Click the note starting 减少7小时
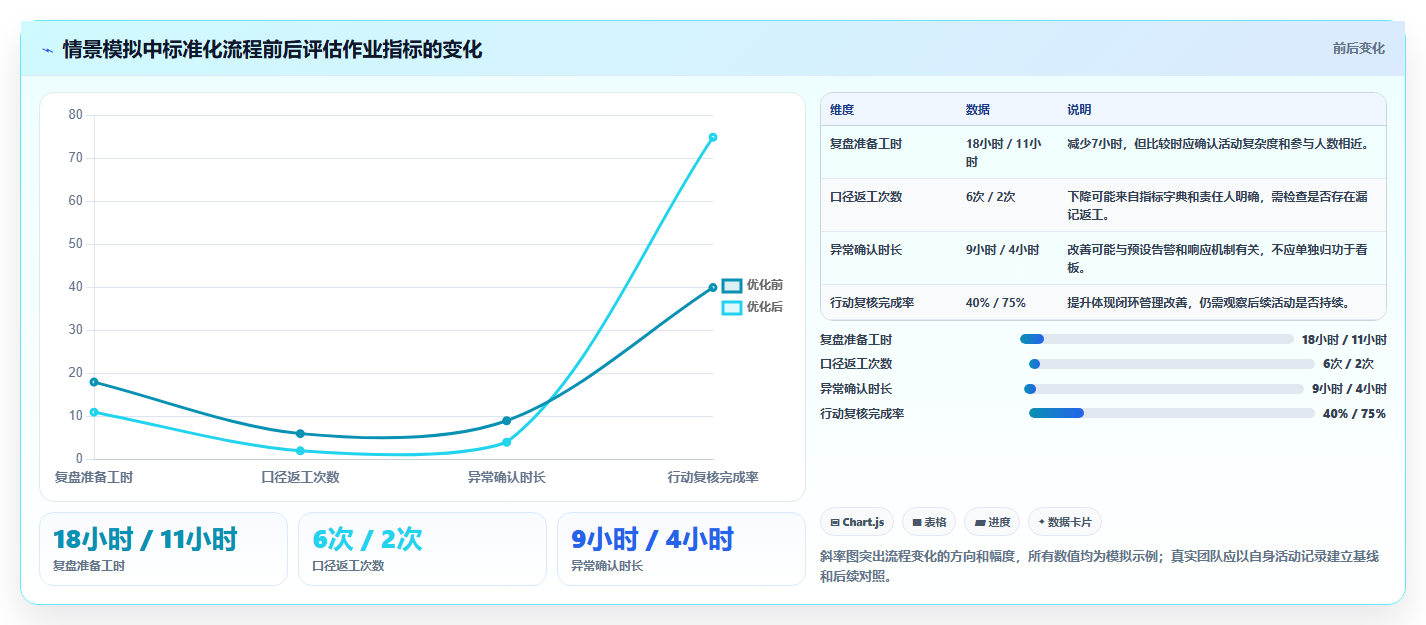1426x625 pixels. [1217, 144]
